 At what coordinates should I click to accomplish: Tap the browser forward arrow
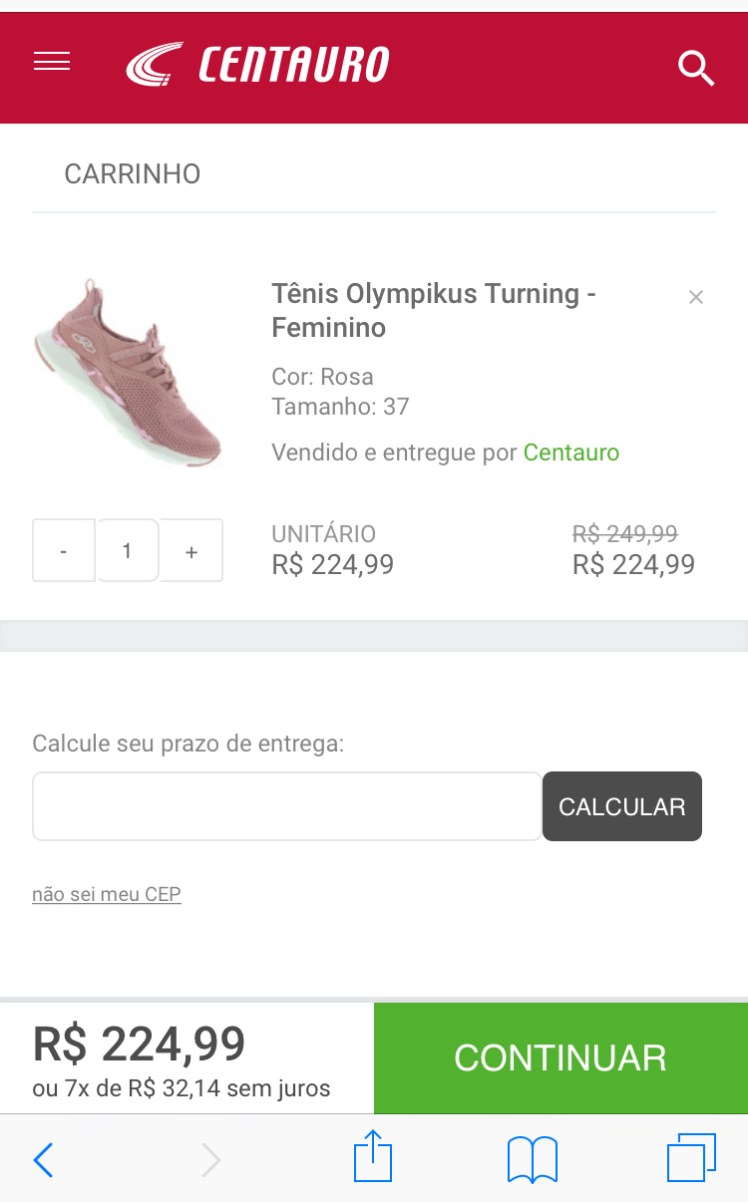(210, 1160)
